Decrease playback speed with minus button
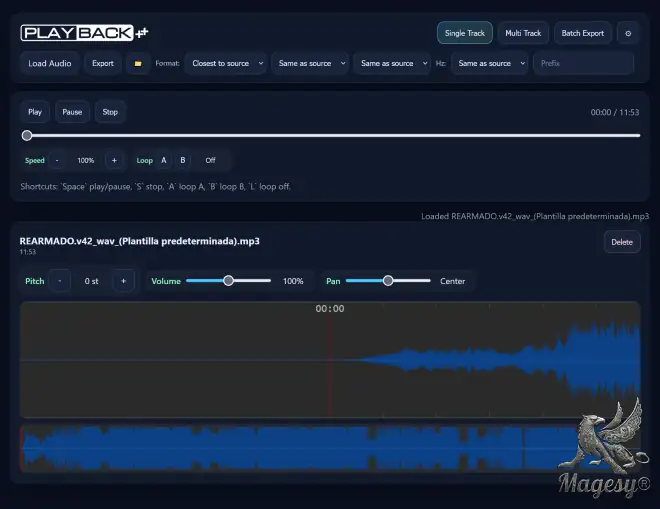Viewport: 660px width, 509px height. click(x=57, y=160)
